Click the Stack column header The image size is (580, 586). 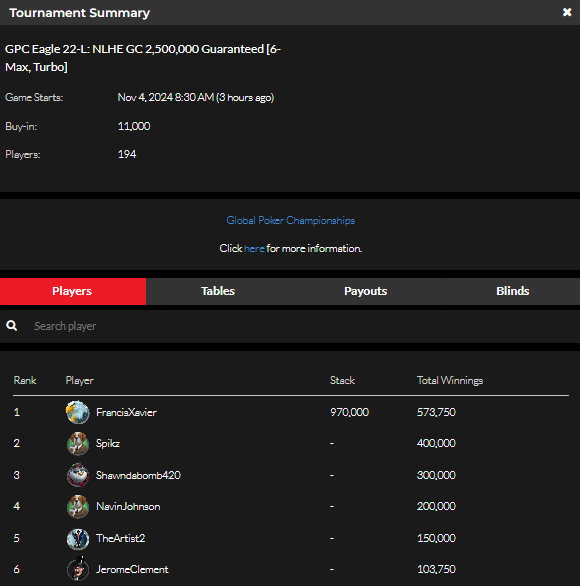(x=342, y=380)
